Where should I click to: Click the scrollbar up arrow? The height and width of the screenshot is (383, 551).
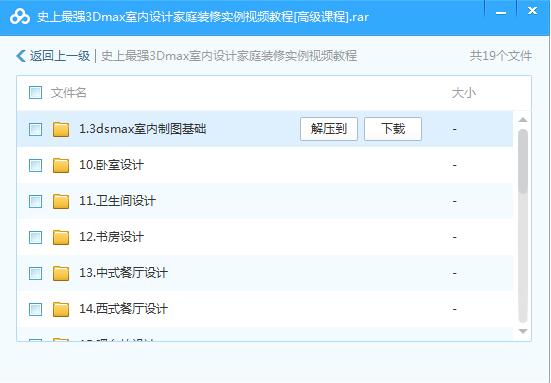pos(523,120)
